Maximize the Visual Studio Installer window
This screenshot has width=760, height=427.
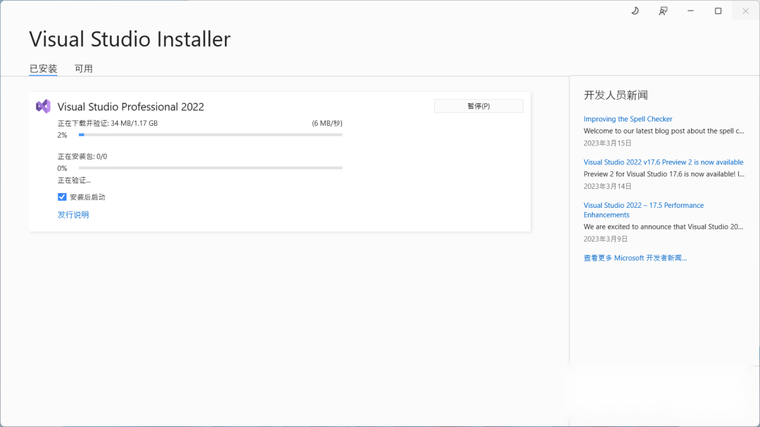point(718,11)
